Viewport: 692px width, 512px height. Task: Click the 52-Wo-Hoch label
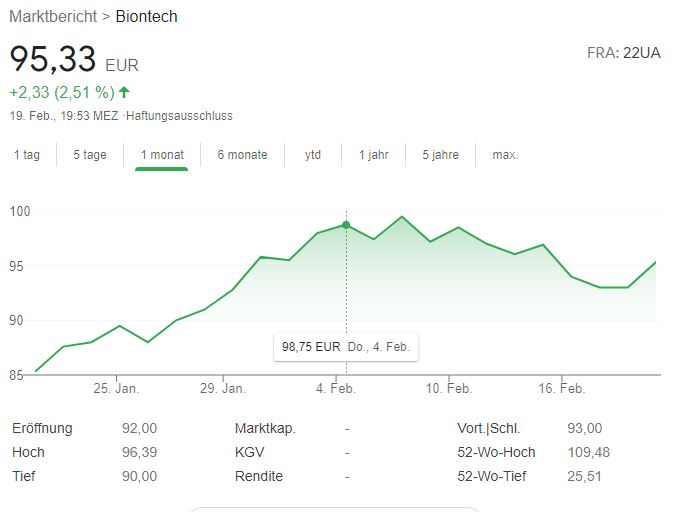tap(496, 452)
